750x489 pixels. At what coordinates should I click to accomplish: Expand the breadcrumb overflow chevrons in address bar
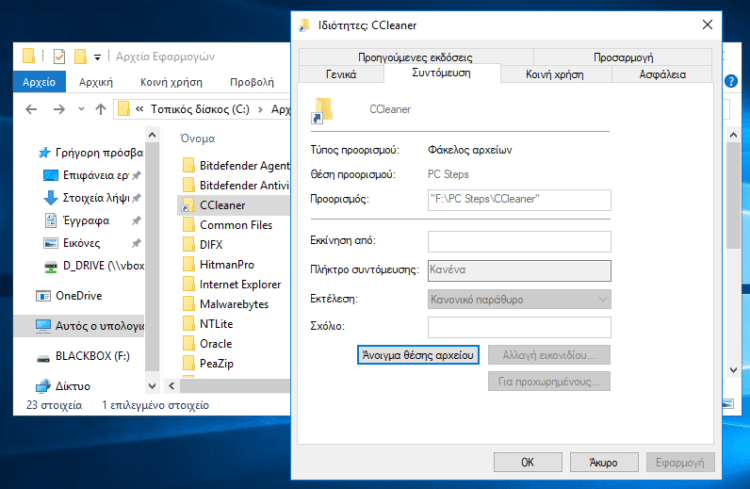pyautogui.click(x=139, y=109)
